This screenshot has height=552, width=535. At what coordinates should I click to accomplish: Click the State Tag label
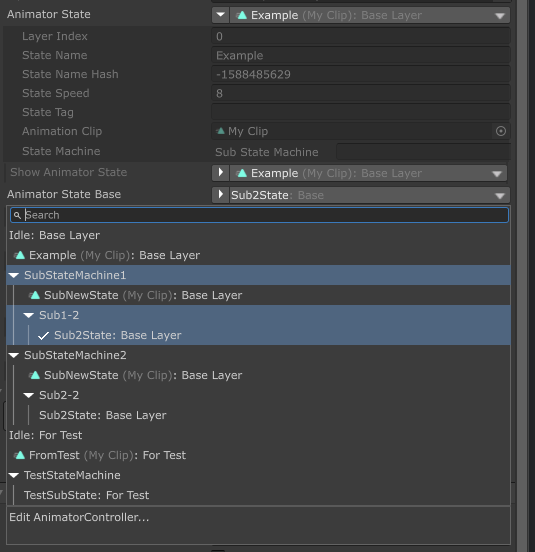(x=48, y=112)
